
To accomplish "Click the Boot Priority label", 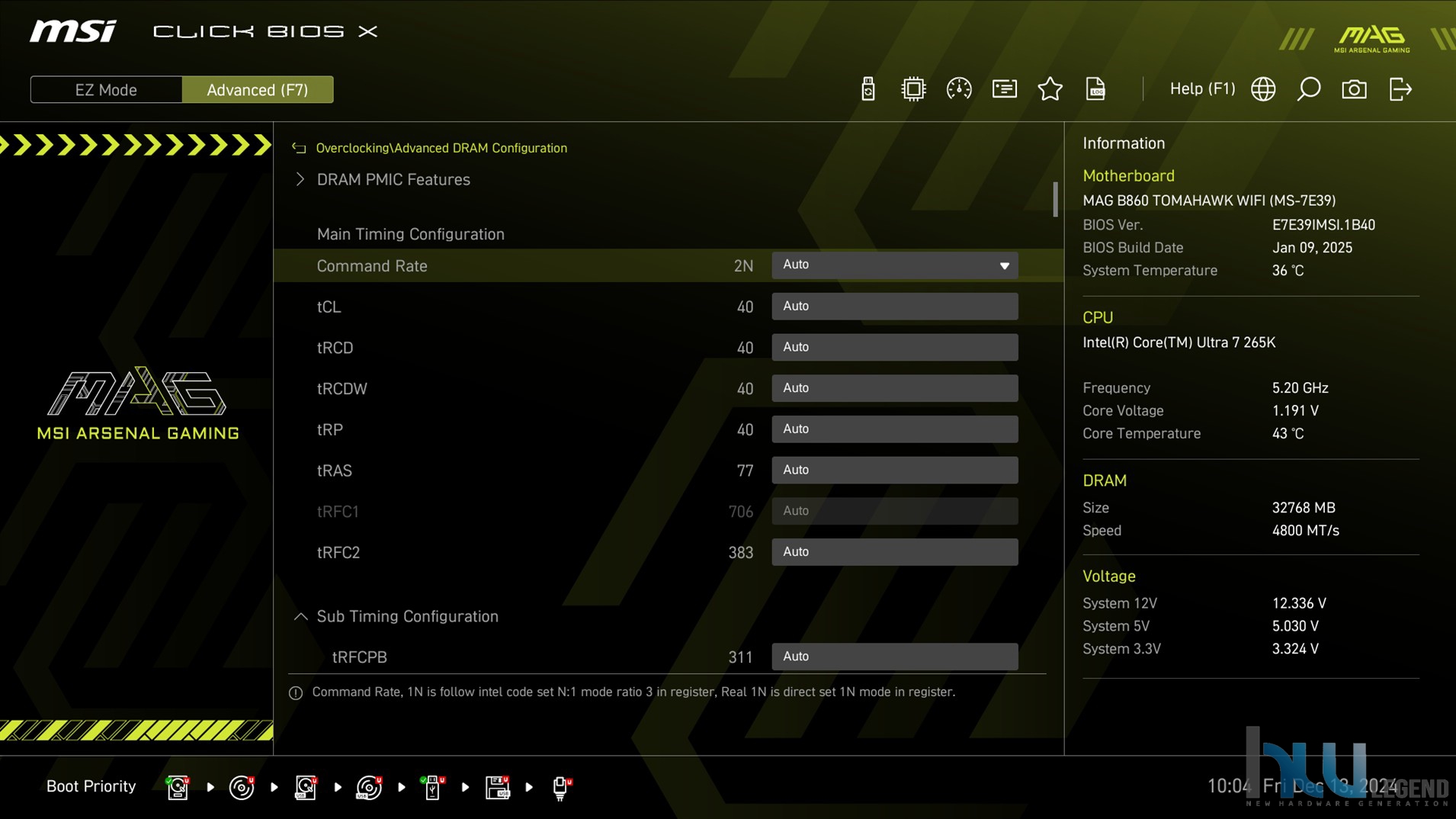I will coord(91,786).
